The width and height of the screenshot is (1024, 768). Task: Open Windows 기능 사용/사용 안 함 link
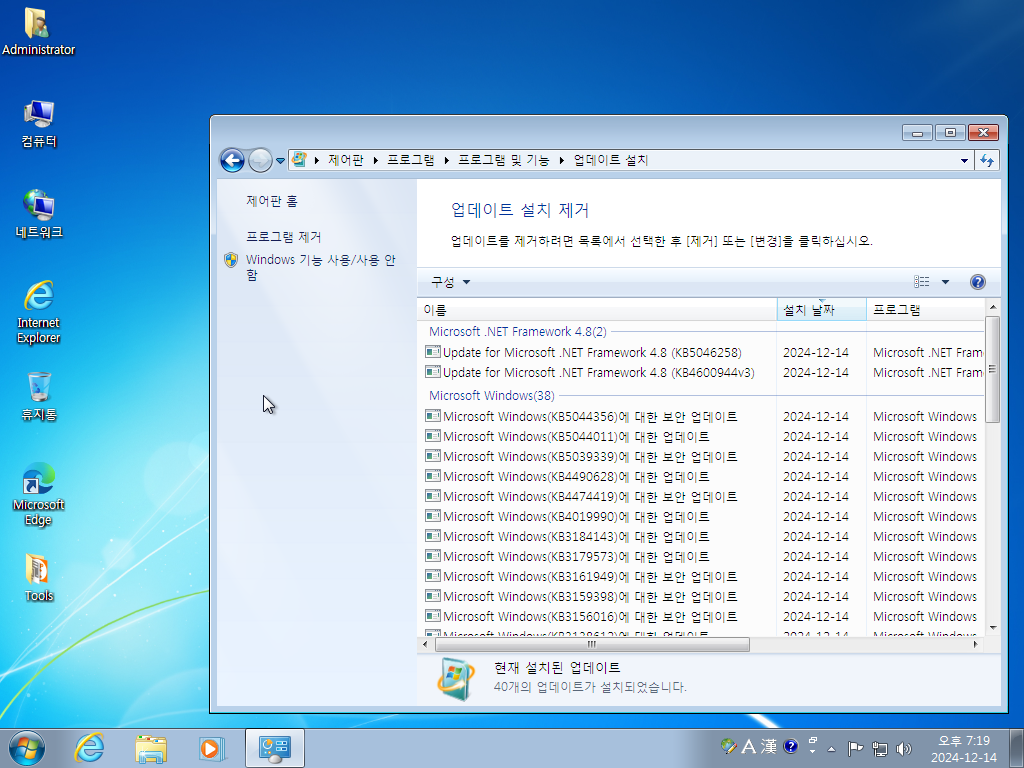coord(321,267)
